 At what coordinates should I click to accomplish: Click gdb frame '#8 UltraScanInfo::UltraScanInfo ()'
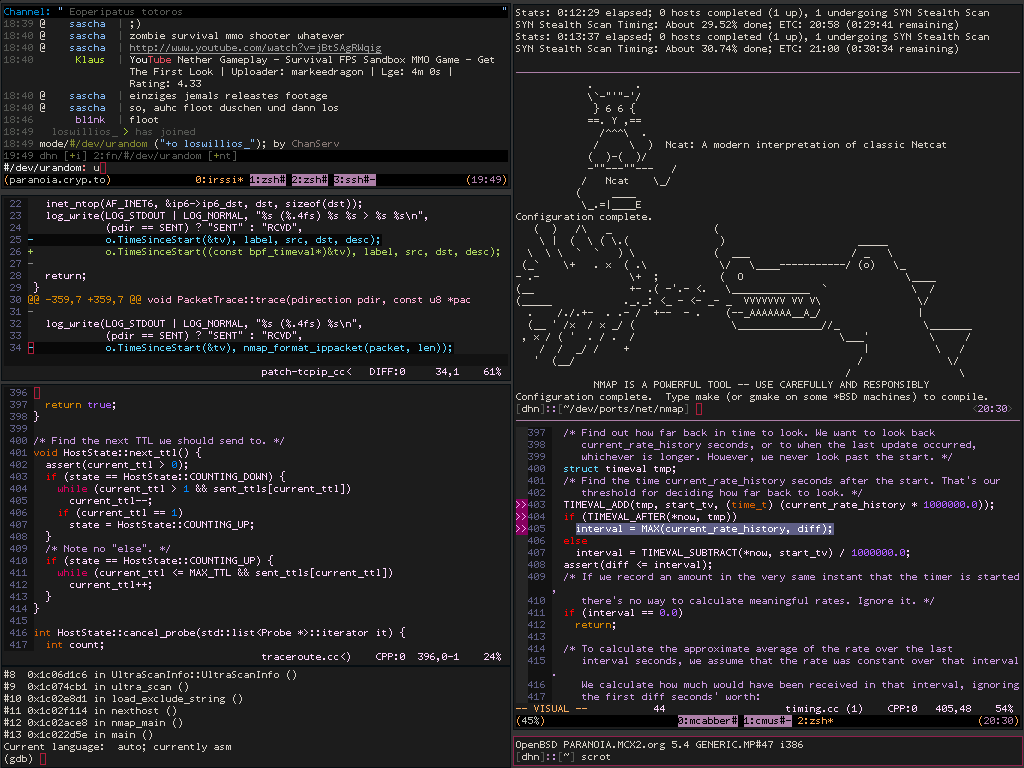150,675
